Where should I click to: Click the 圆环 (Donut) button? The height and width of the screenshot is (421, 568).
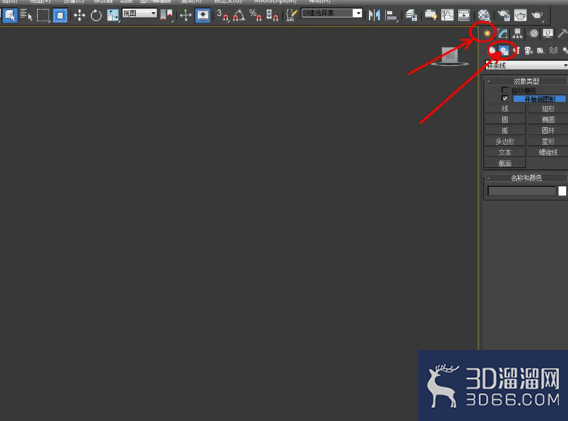pos(548,130)
